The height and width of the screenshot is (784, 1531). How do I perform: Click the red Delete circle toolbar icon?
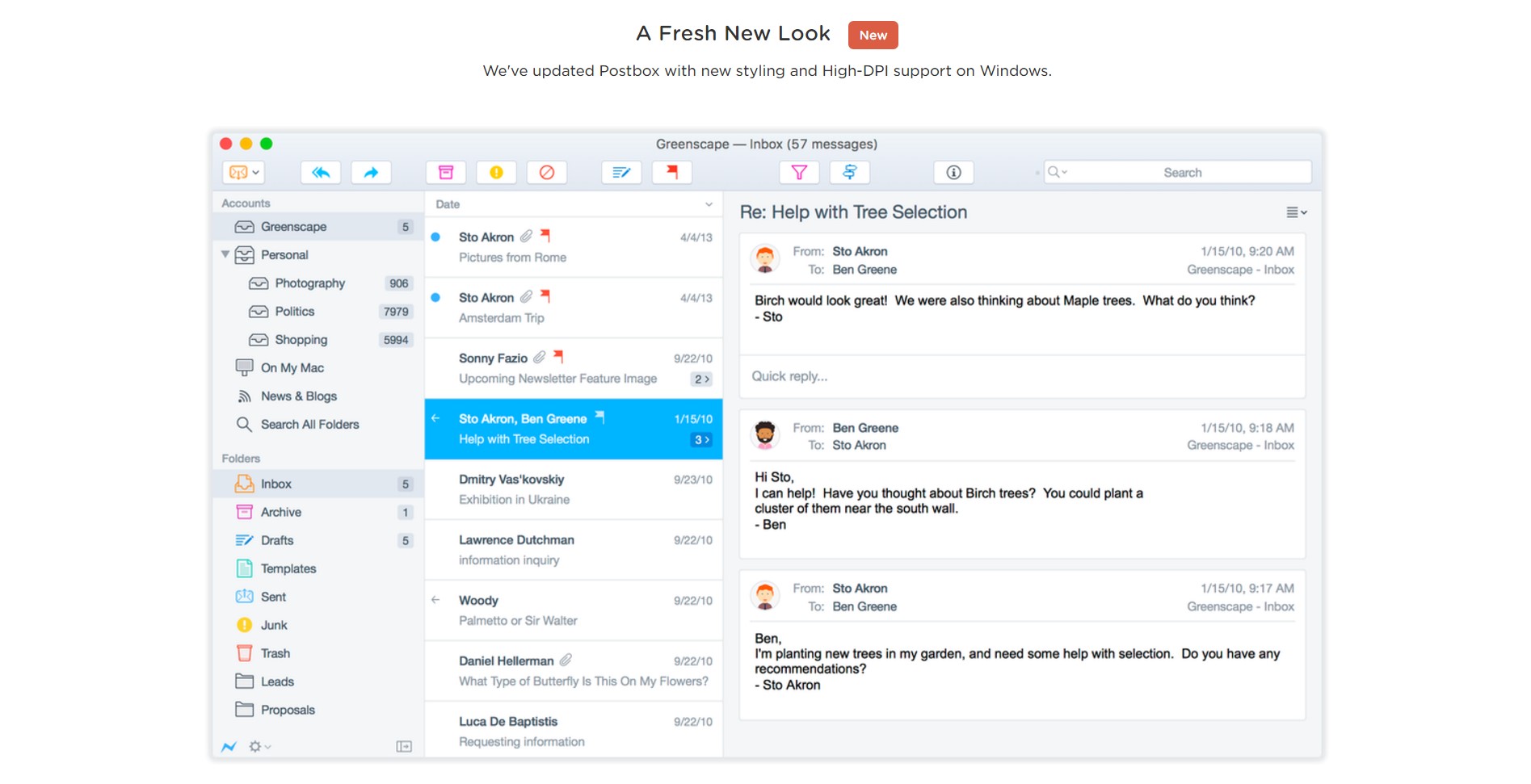pyautogui.click(x=547, y=172)
